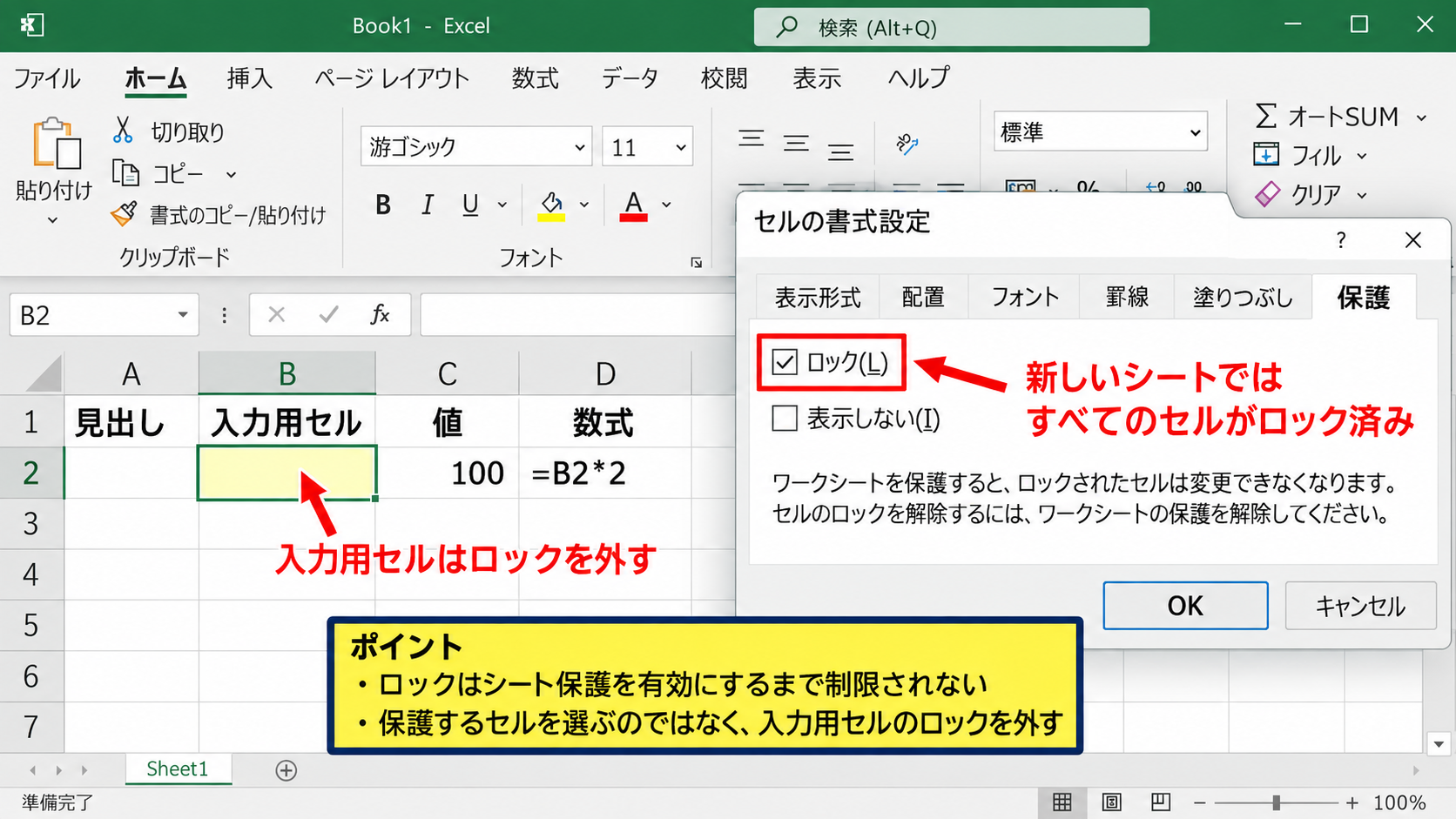This screenshot has width=1456, height=819.
Task: Click the top align icon
Action: (x=752, y=139)
